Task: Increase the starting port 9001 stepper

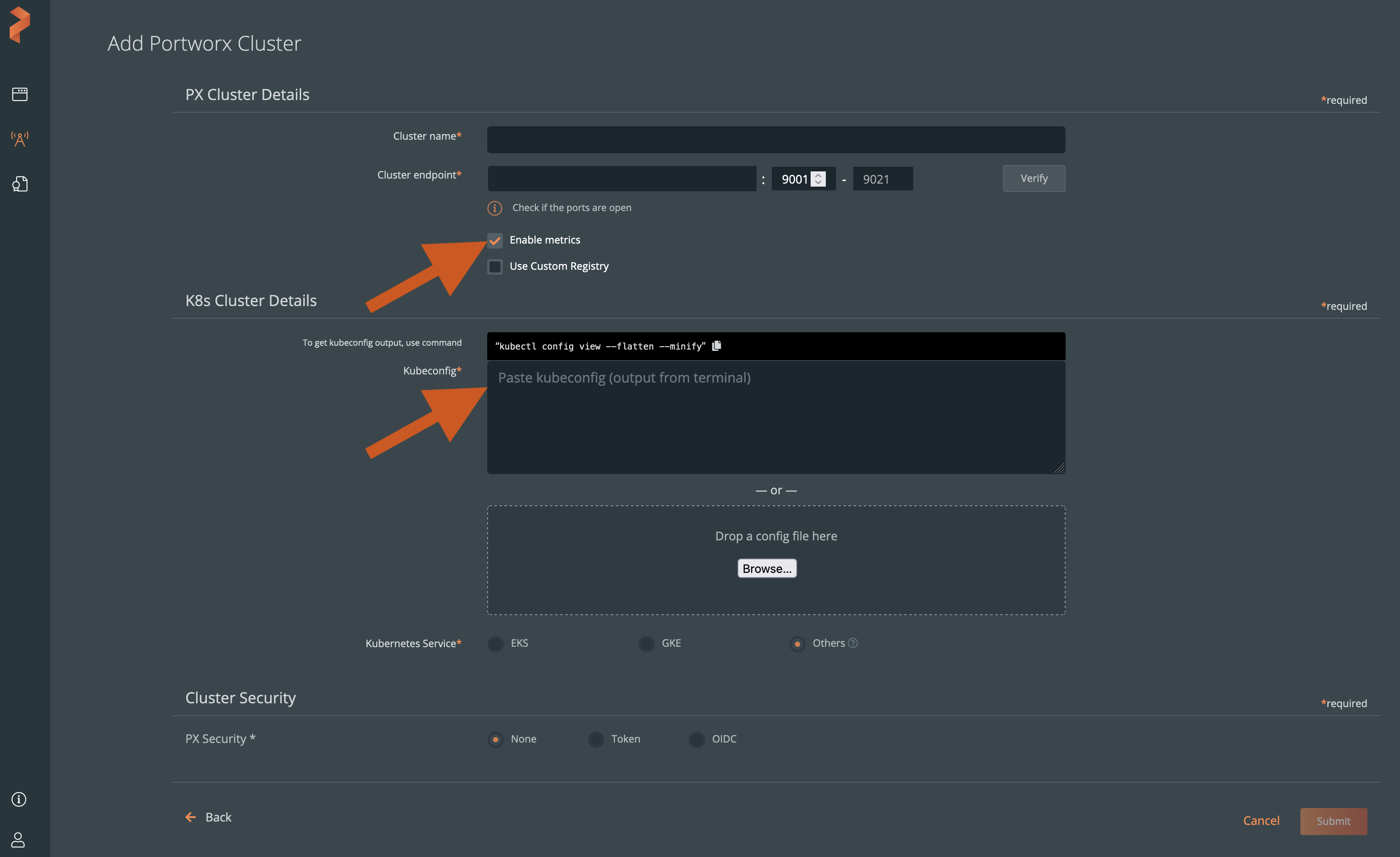Action: pos(818,176)
